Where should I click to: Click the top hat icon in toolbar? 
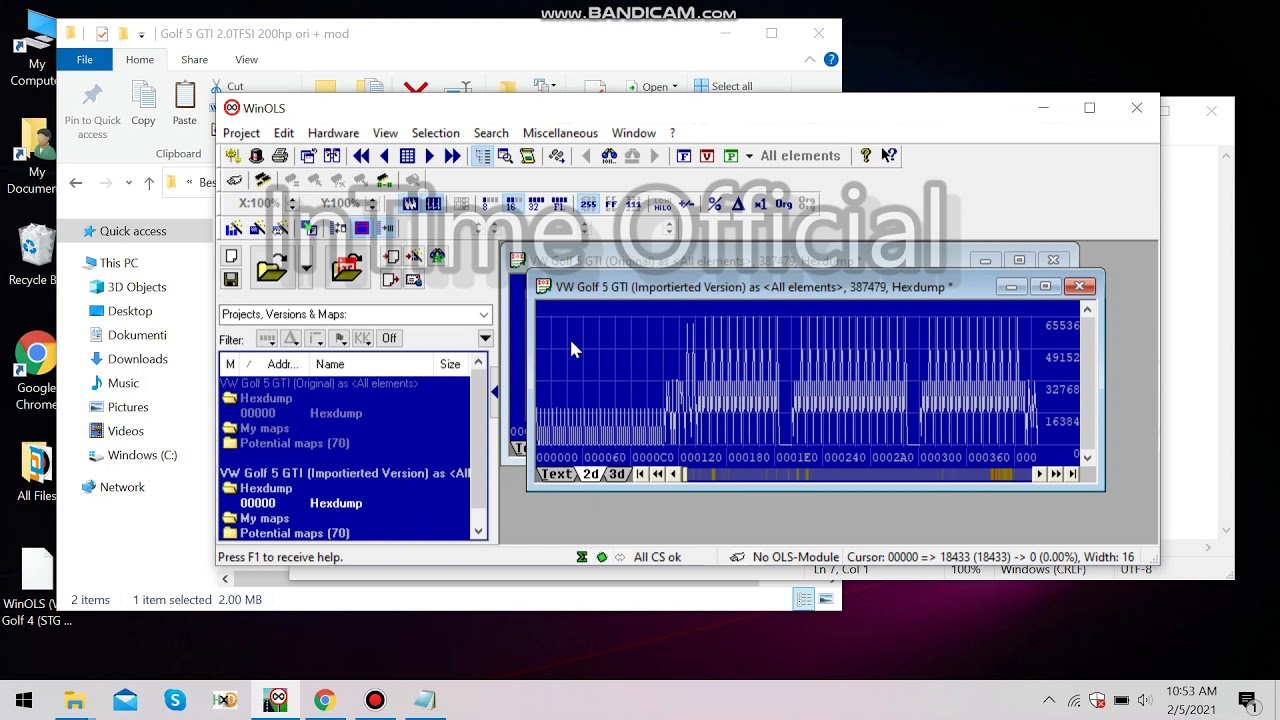(x=256, y=156)
